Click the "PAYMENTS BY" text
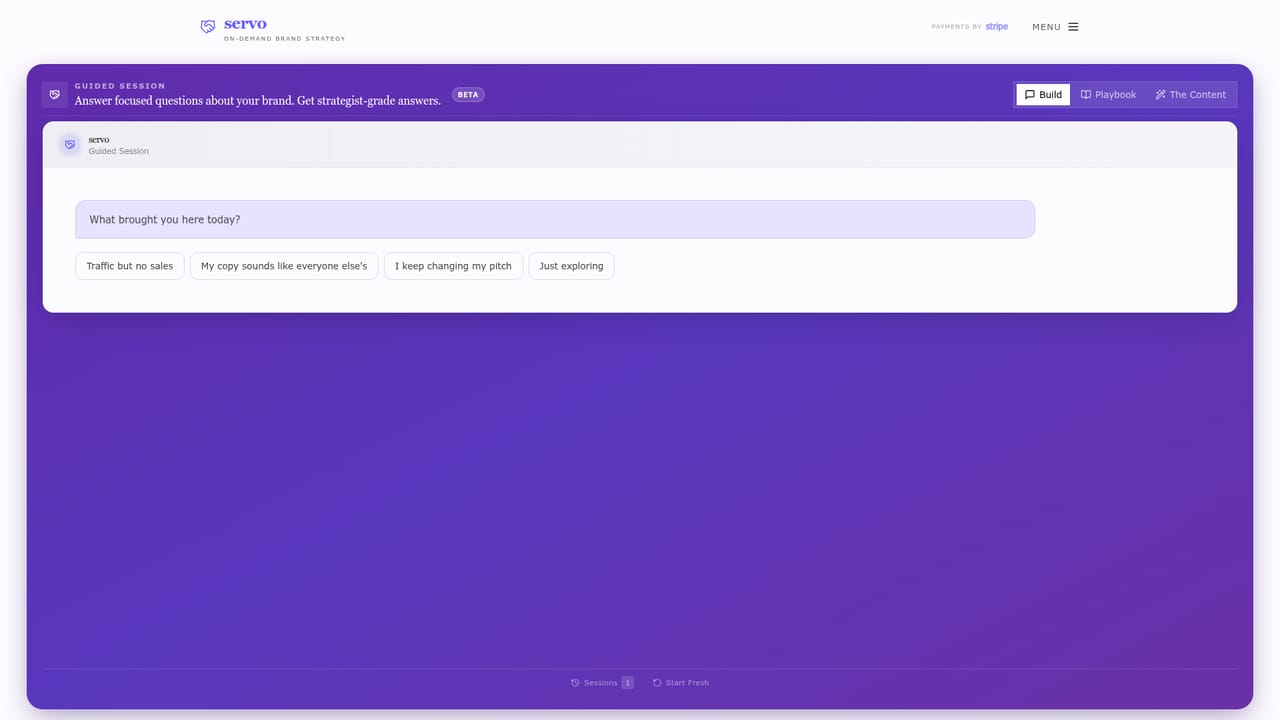1280x720 pixels. (956, 27)
